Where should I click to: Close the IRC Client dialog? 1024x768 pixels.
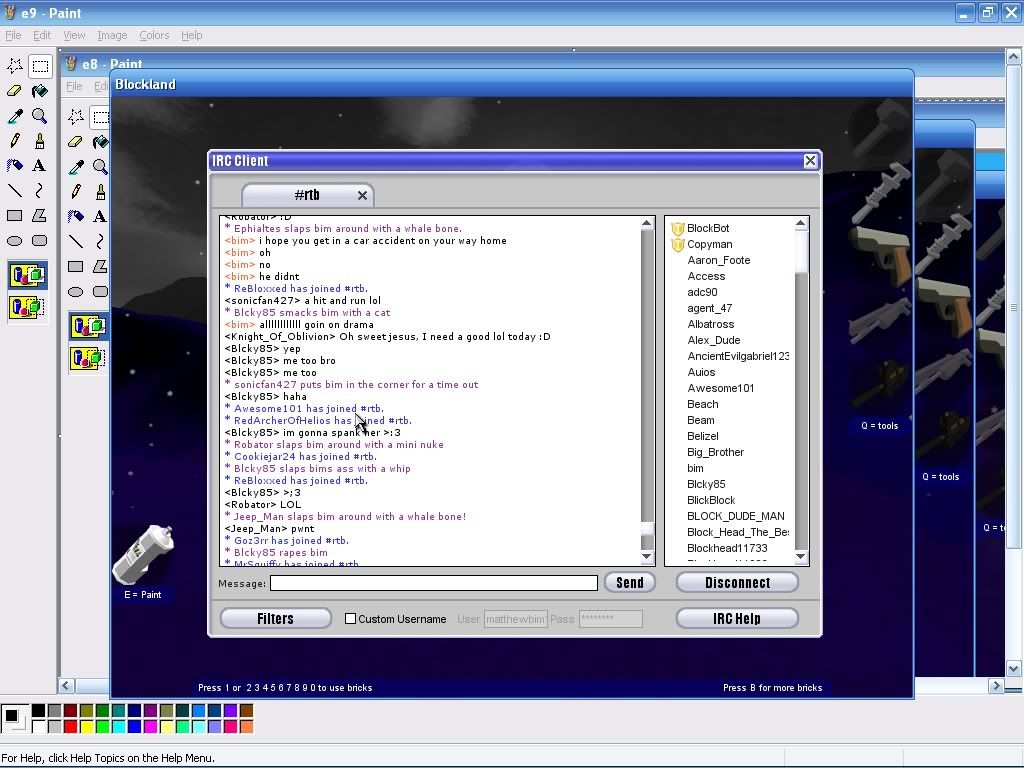[x=810, y=161]
